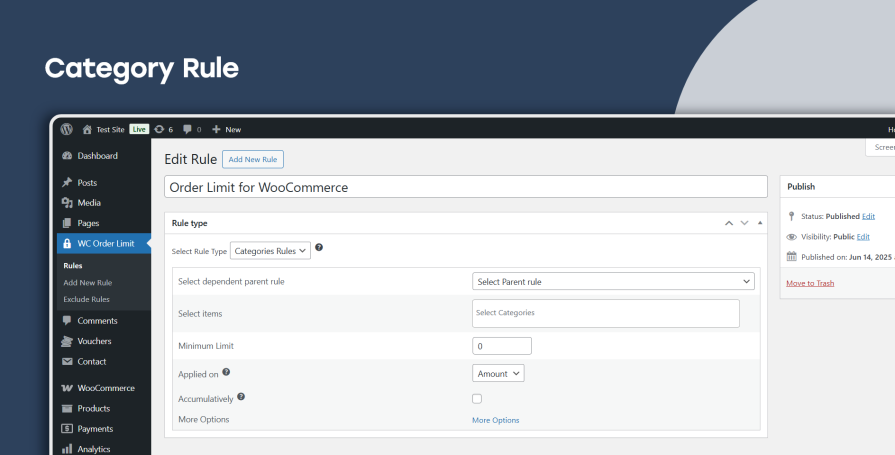Image resolution: width=895 pixels, height=455 pixels.
Task: Open Pages menu item
Action: point(88,223)
